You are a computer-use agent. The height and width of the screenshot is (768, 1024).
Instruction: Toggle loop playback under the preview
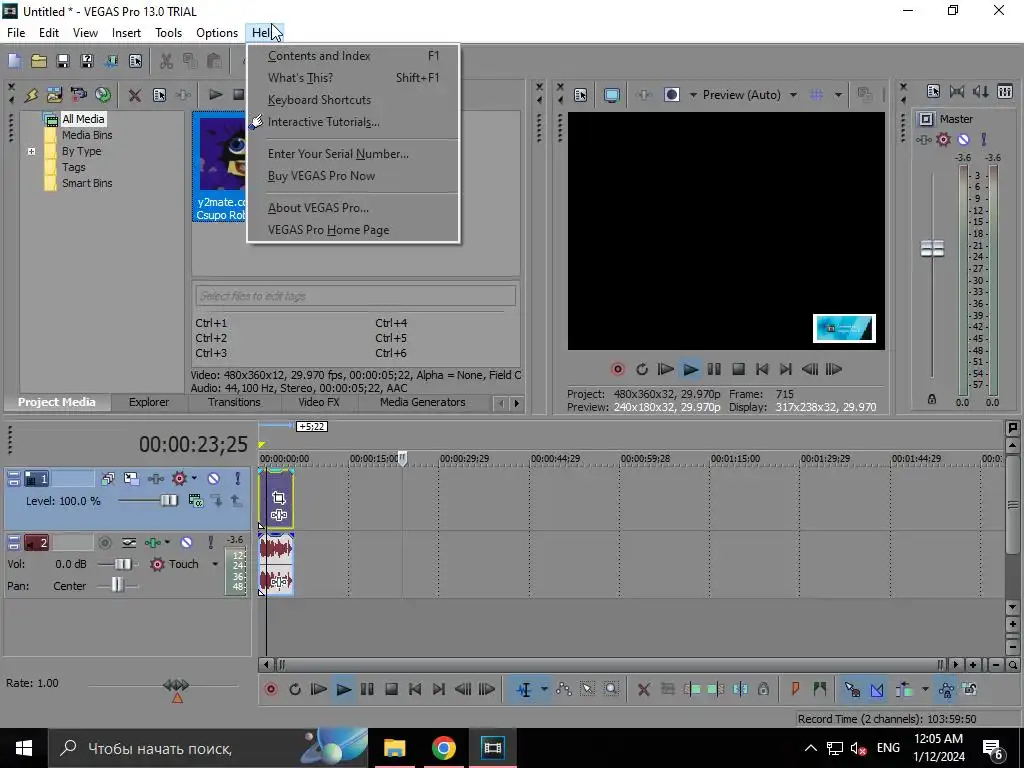pos(641,370)
